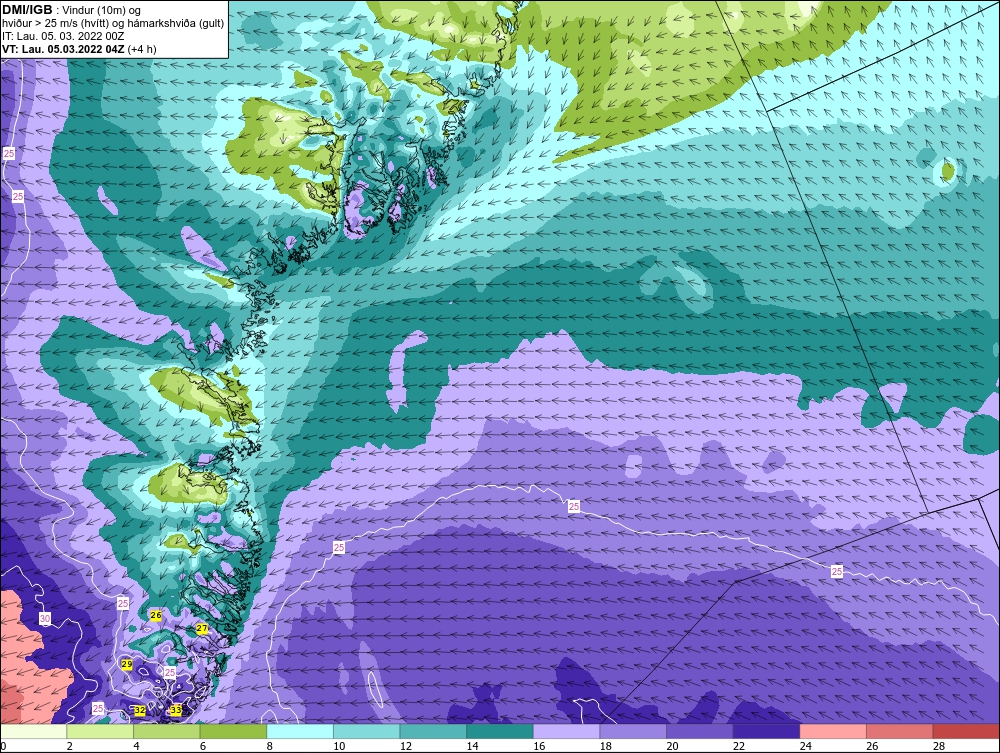The image size is (1000, 753).
Task: Click the yellow gust label "29" on the map
Action: point(127,664)
